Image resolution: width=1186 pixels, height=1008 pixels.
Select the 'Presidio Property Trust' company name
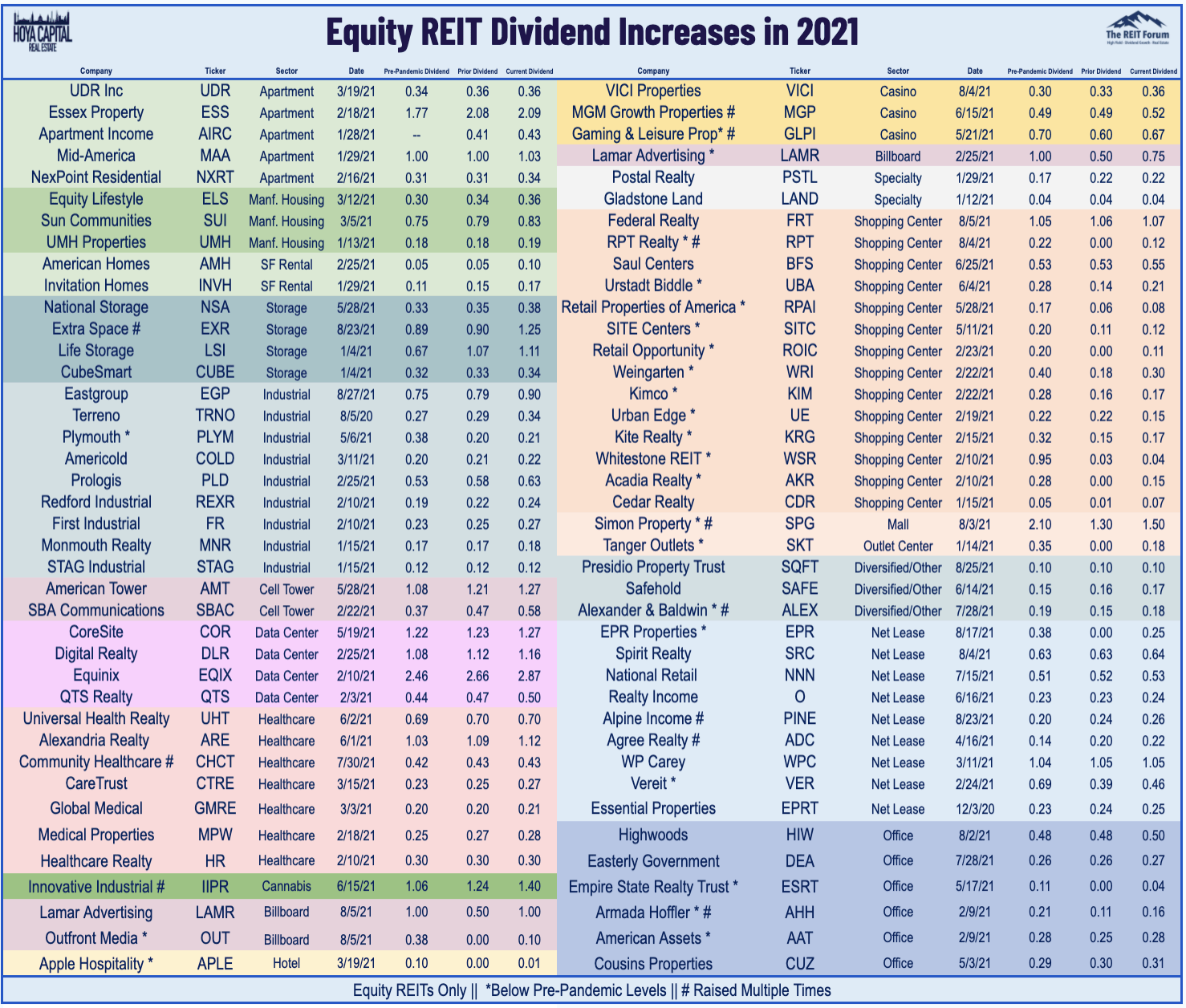tap(653, 567)
